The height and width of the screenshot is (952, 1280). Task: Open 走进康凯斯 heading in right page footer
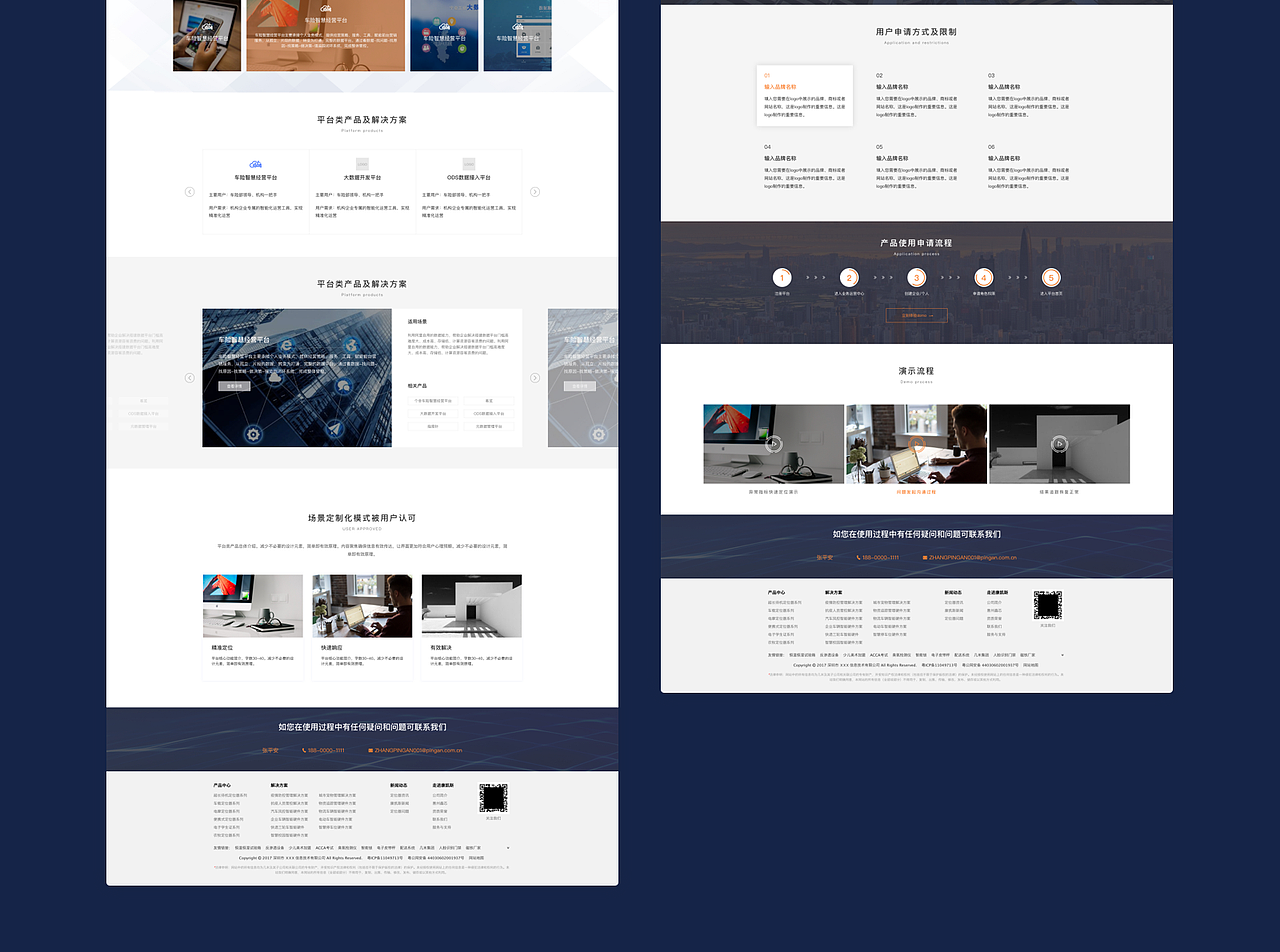click(x=997, y=592)
